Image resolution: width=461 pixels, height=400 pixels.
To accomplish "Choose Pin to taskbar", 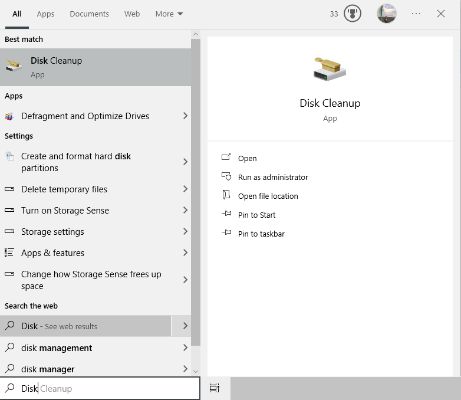I will 261,234.
